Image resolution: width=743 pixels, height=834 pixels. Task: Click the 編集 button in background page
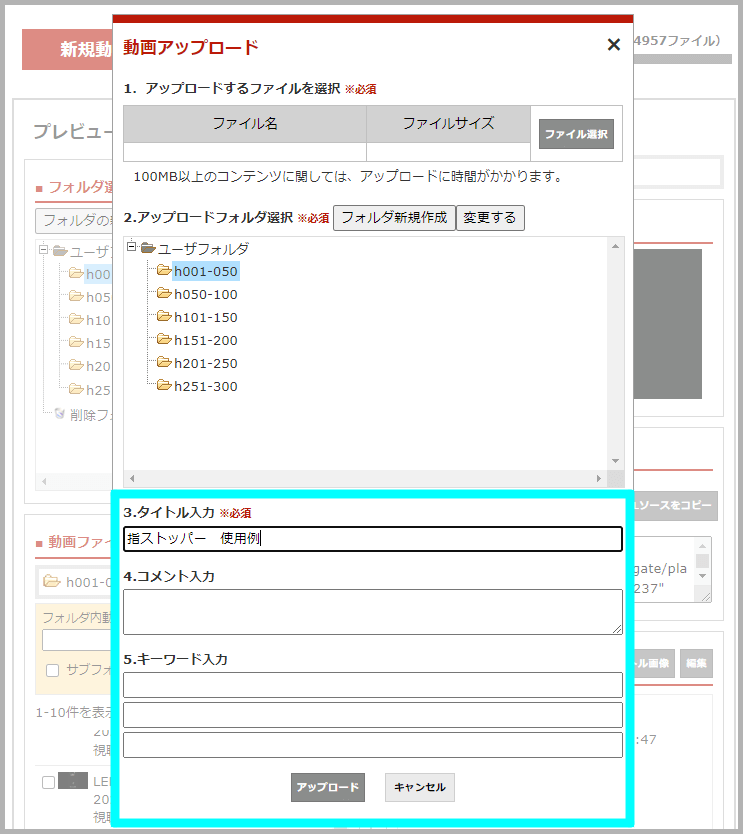point(696,663)
